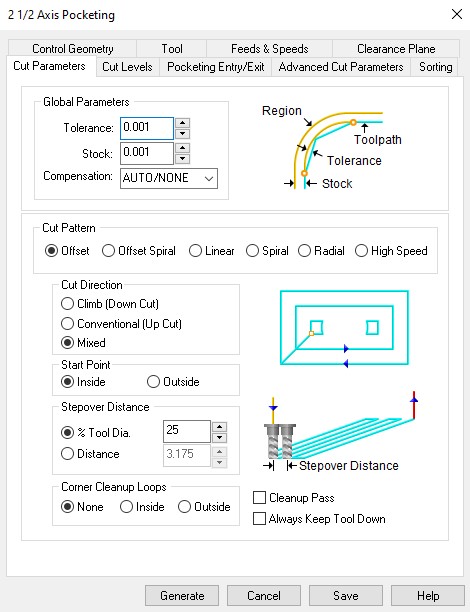Click the % Tool Dia. value field
Viewport: 470px width, 612px height.
click(x=187, y=431)
